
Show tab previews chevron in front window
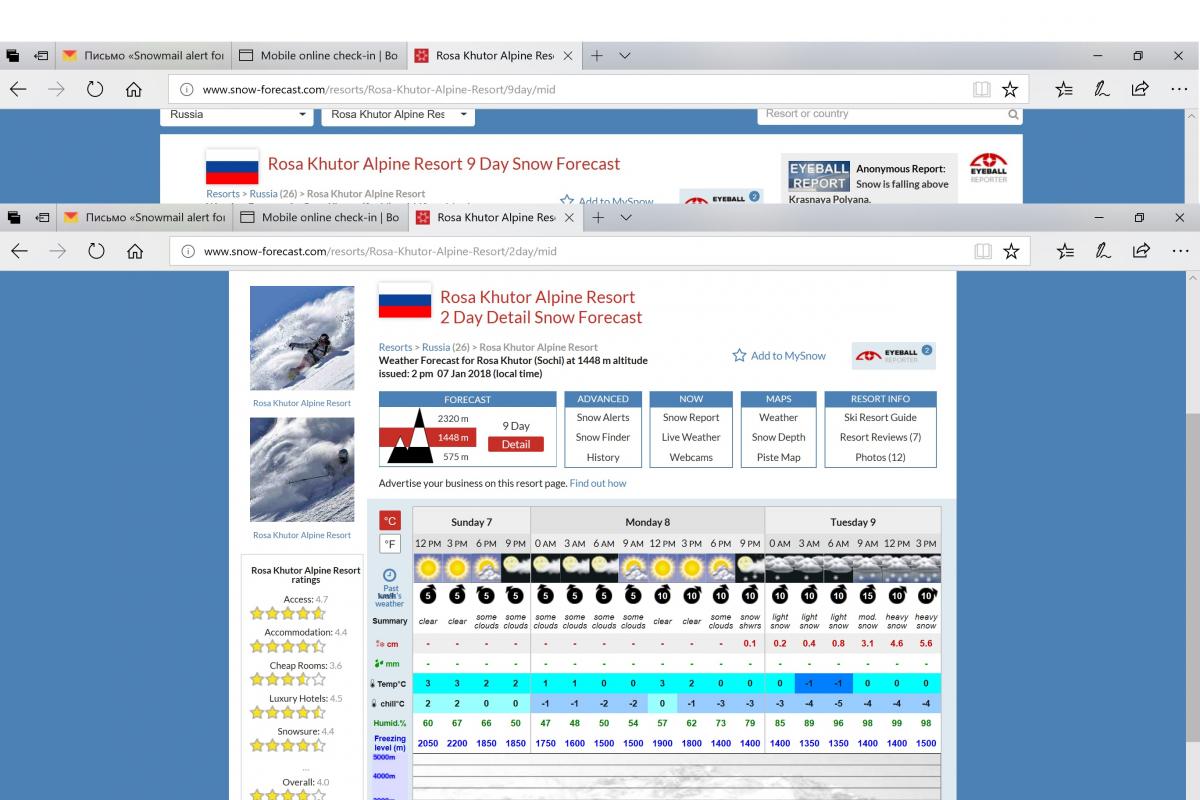[626, 217]
